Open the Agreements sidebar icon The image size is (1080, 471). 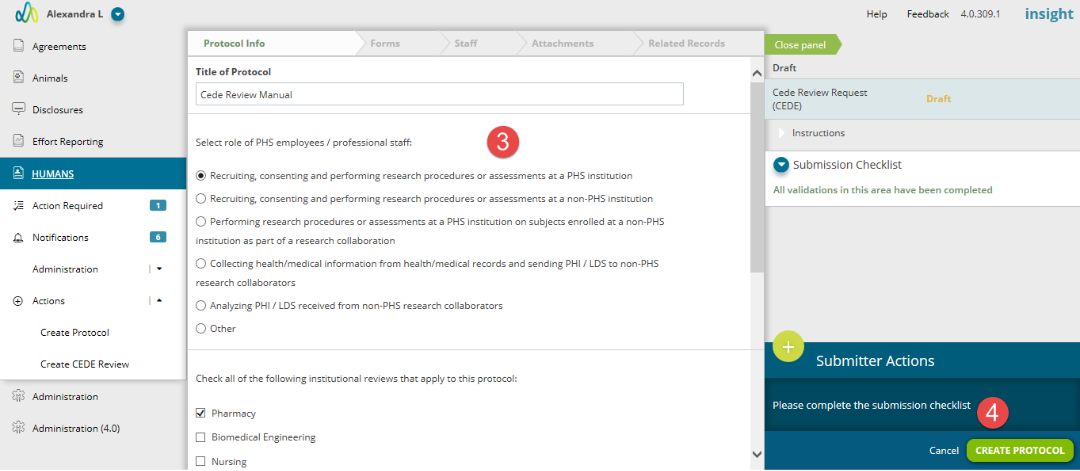tap(19, 47)
